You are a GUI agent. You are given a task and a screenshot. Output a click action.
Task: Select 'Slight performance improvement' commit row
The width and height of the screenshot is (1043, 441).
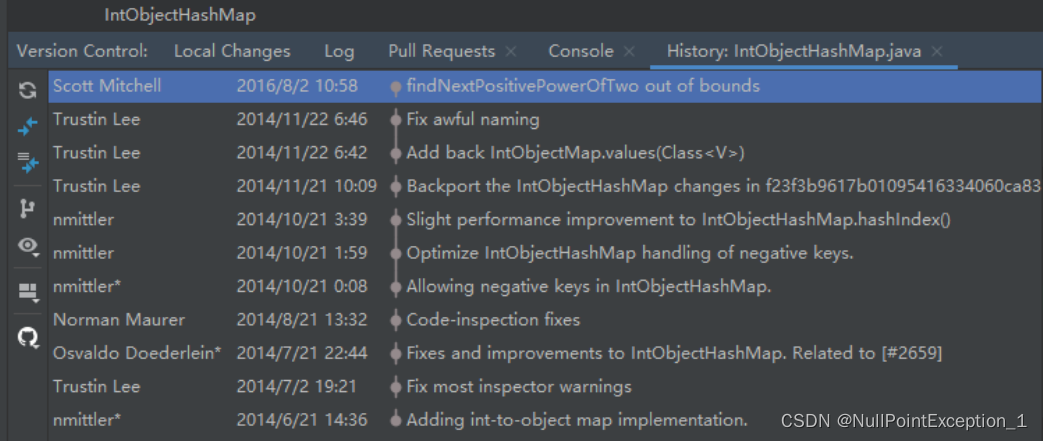tap(545, 220)
